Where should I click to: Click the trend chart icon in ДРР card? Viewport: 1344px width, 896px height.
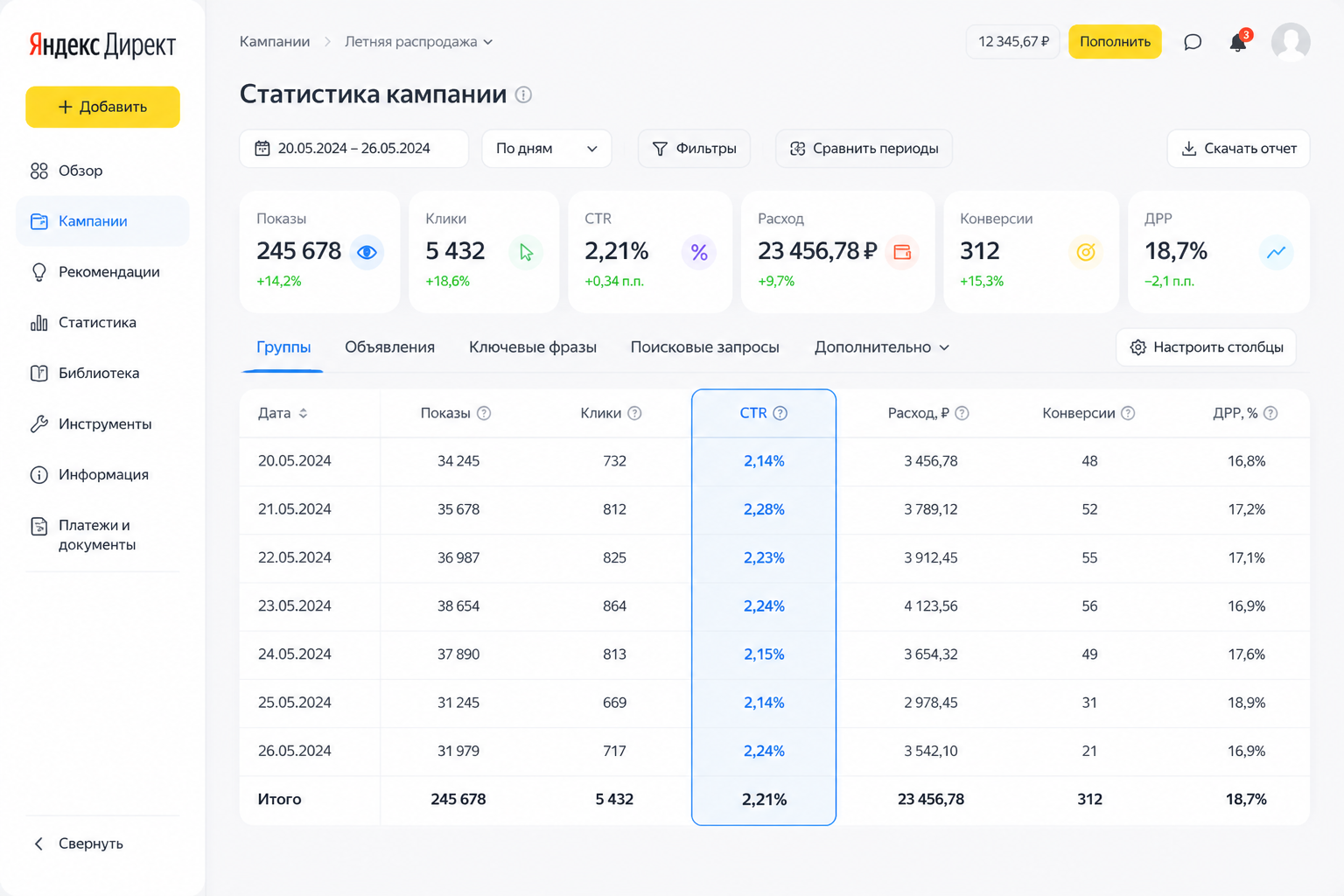click(x=1277, y=252)
